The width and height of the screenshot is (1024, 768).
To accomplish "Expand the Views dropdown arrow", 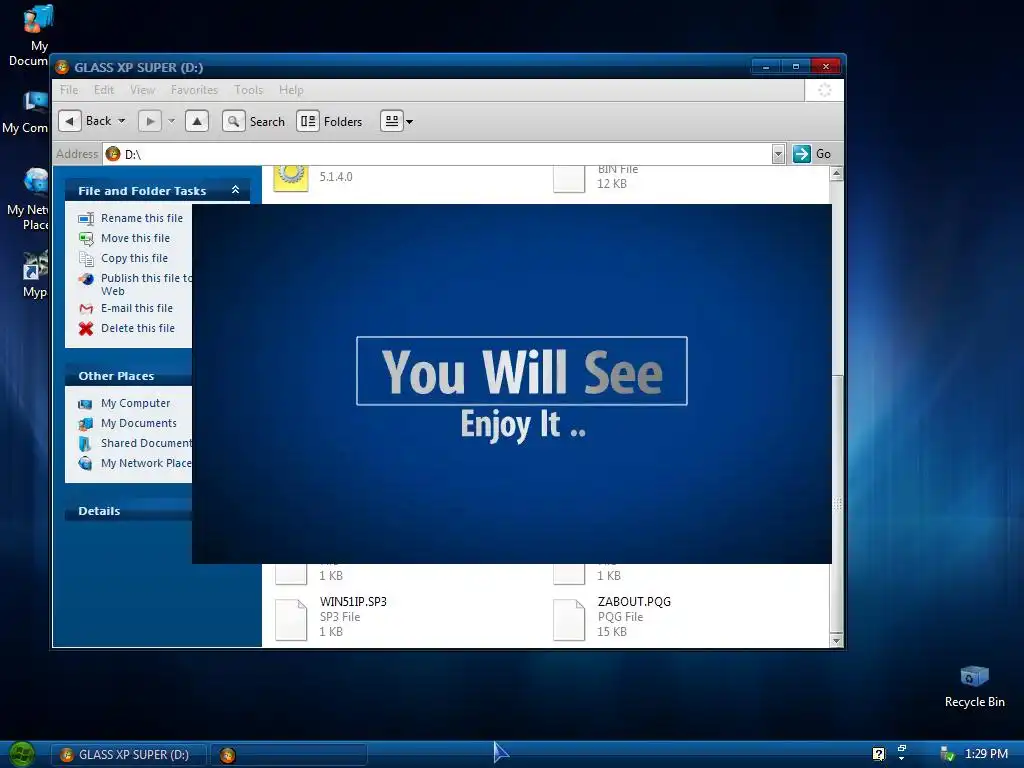I will (409, 121).
